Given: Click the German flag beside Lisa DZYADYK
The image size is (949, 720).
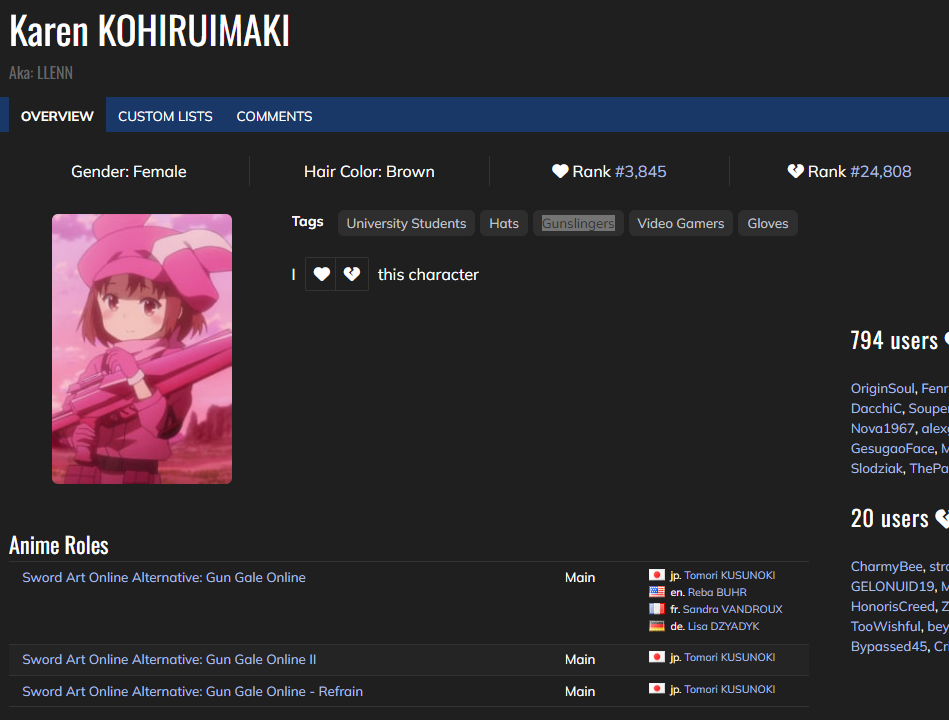Looking at the screenshot, I should [x=657, y=626].
